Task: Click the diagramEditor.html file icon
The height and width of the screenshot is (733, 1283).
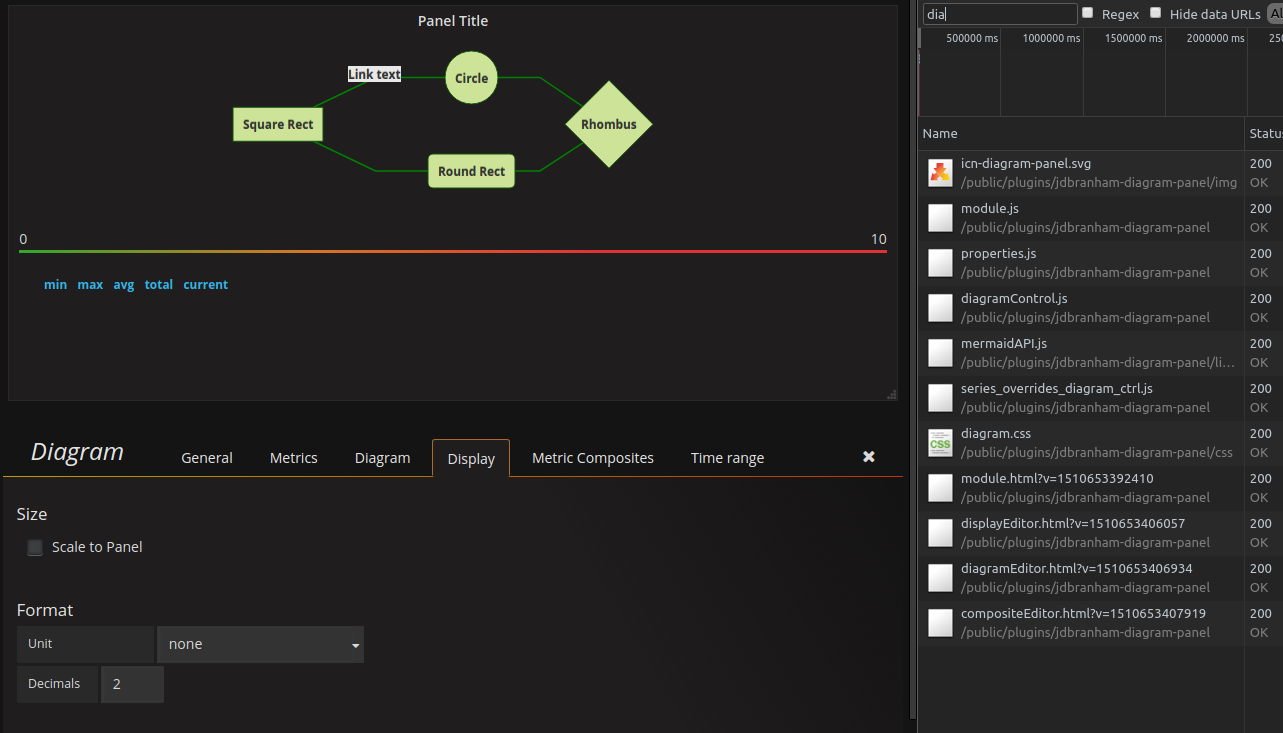Action: 940,577
